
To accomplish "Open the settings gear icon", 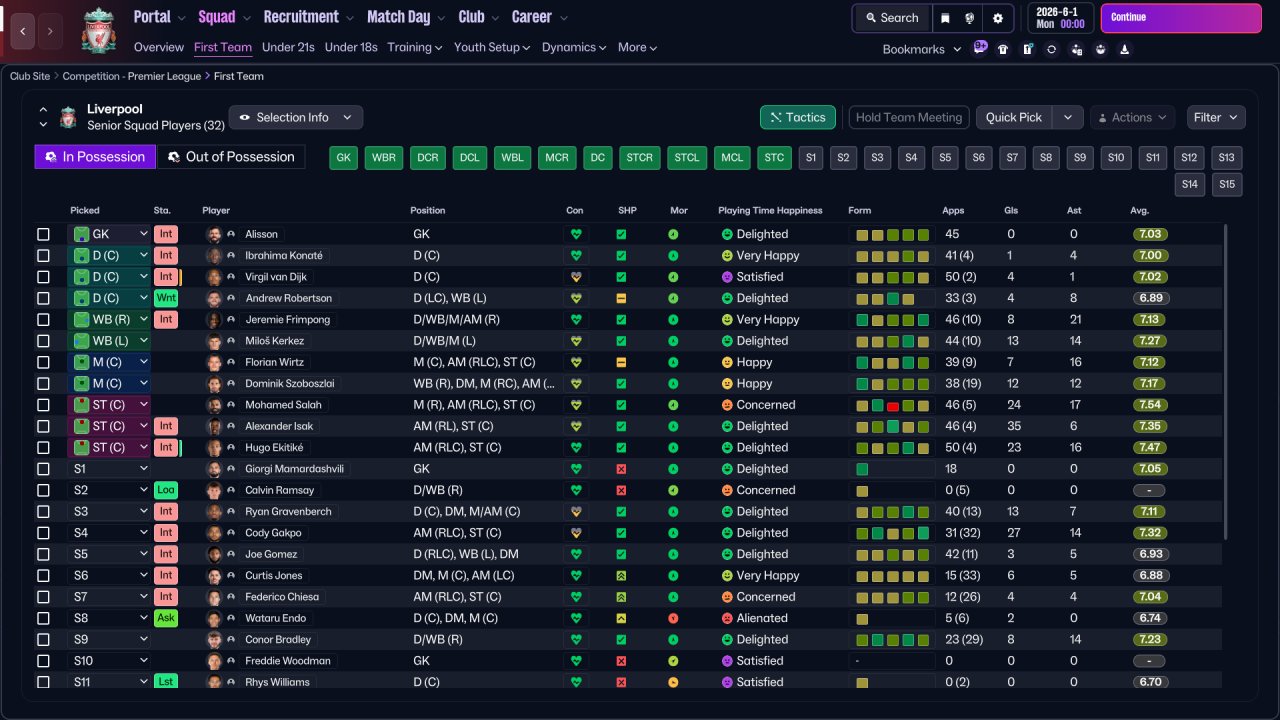I will [997, 18].
